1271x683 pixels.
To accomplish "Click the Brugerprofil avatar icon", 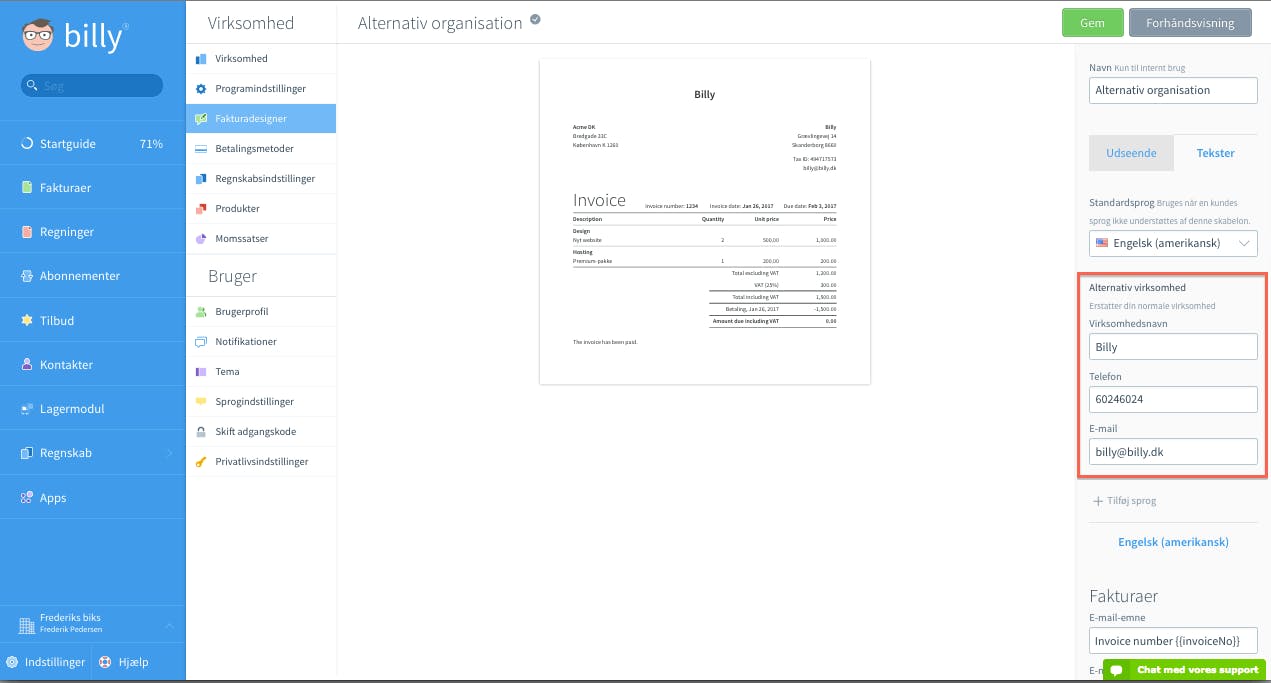I will point(200,312).
